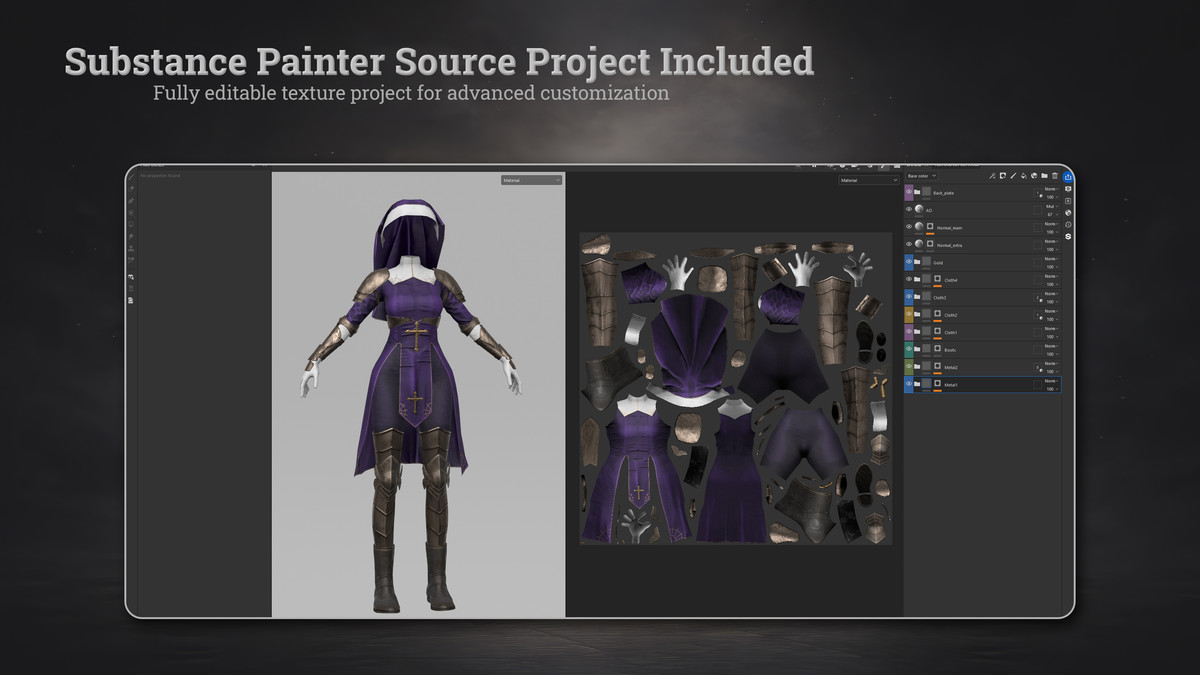
Task: Click the folder icon of Gold layer
Action: 917,262
